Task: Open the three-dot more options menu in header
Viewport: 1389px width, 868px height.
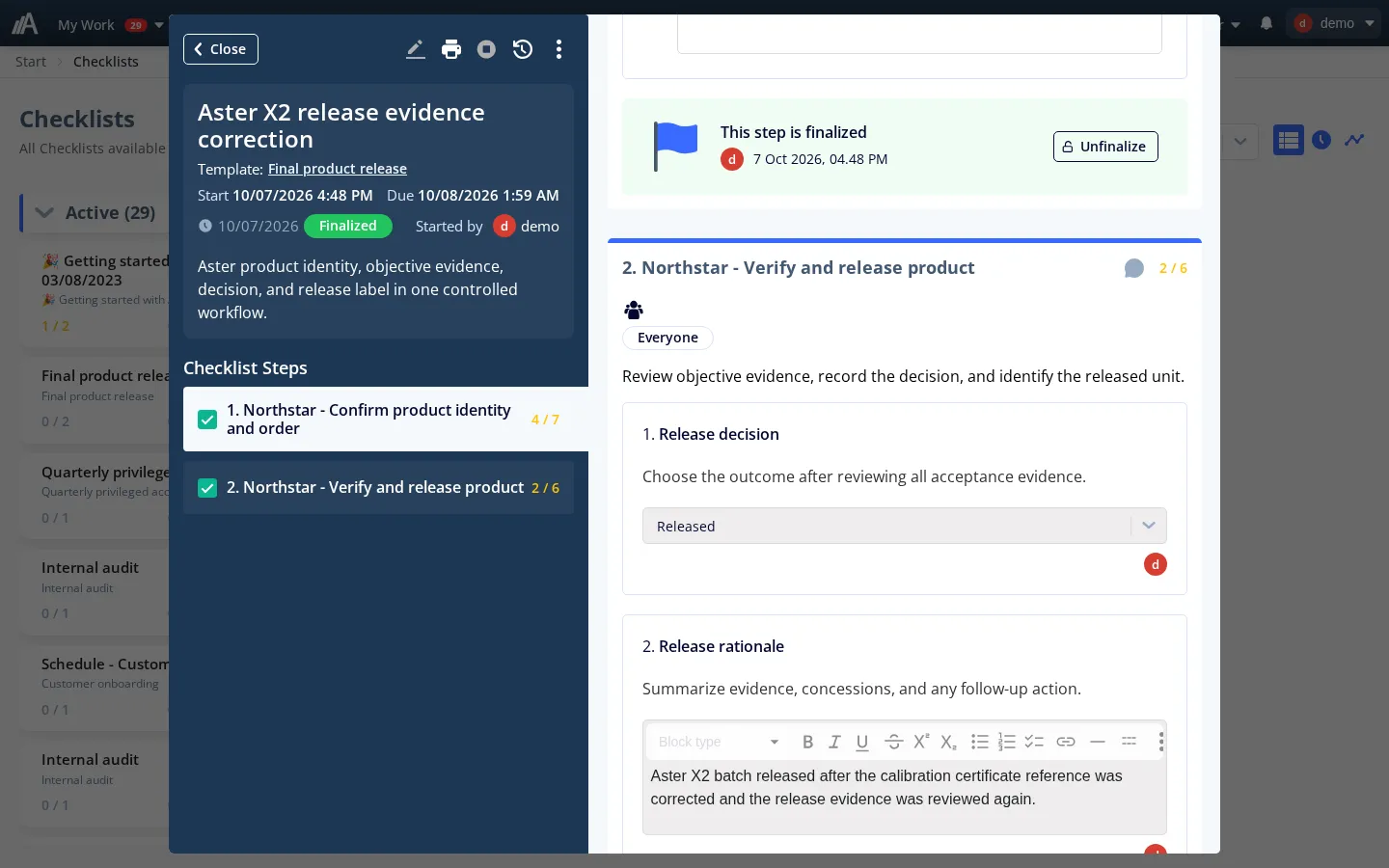Action: 558,49
